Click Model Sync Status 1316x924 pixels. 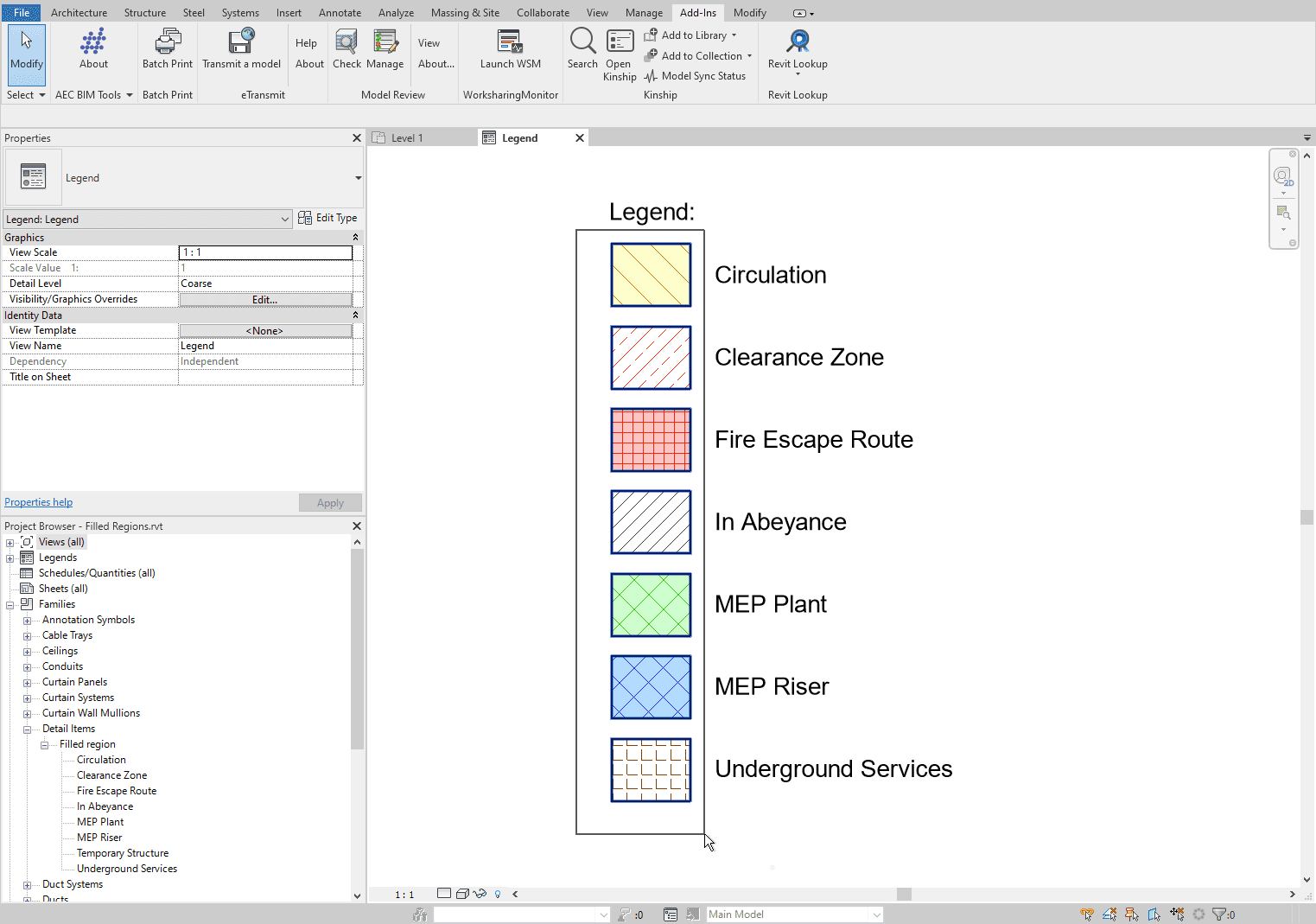tap(695, 76)
